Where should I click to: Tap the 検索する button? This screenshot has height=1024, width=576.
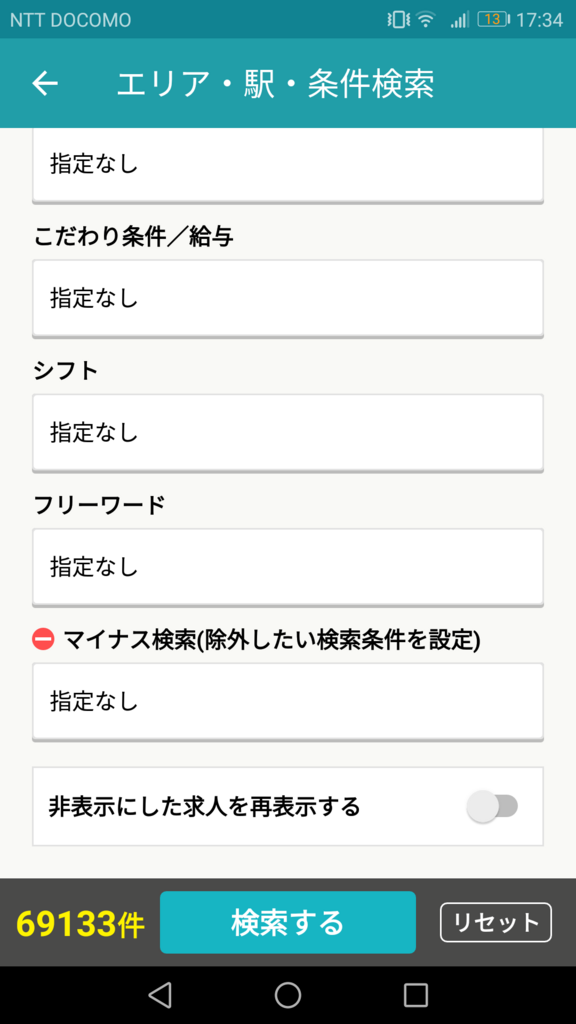pos(288,922)
